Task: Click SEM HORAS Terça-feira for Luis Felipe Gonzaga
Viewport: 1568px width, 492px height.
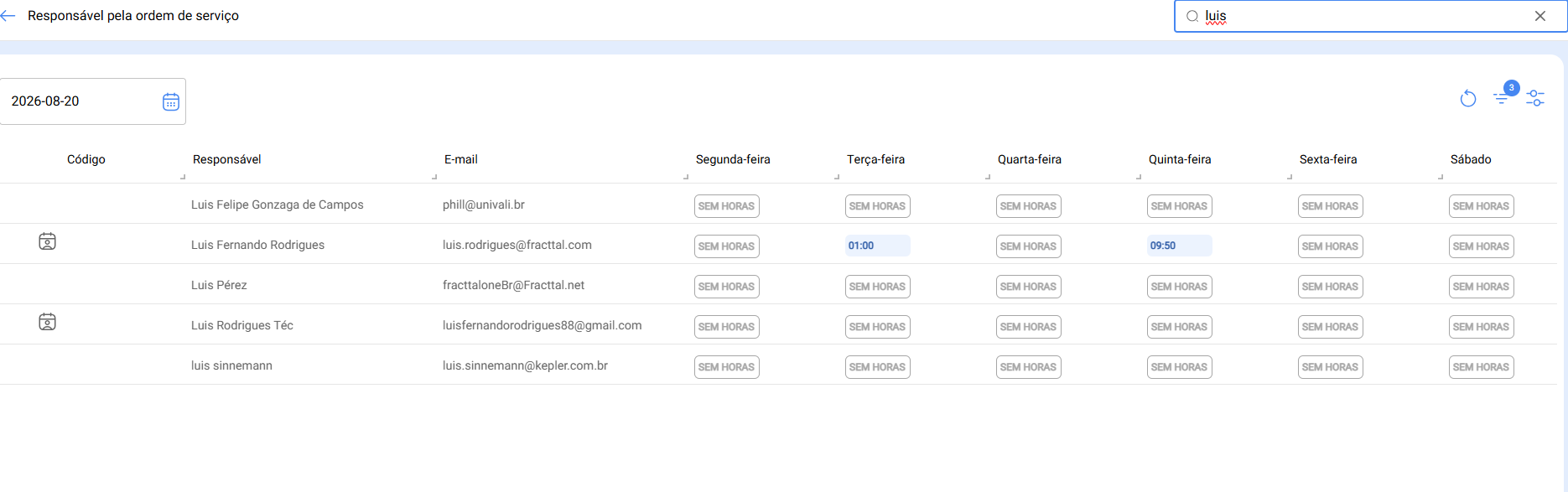Action: pyautogui.click(x=878, y=206)
